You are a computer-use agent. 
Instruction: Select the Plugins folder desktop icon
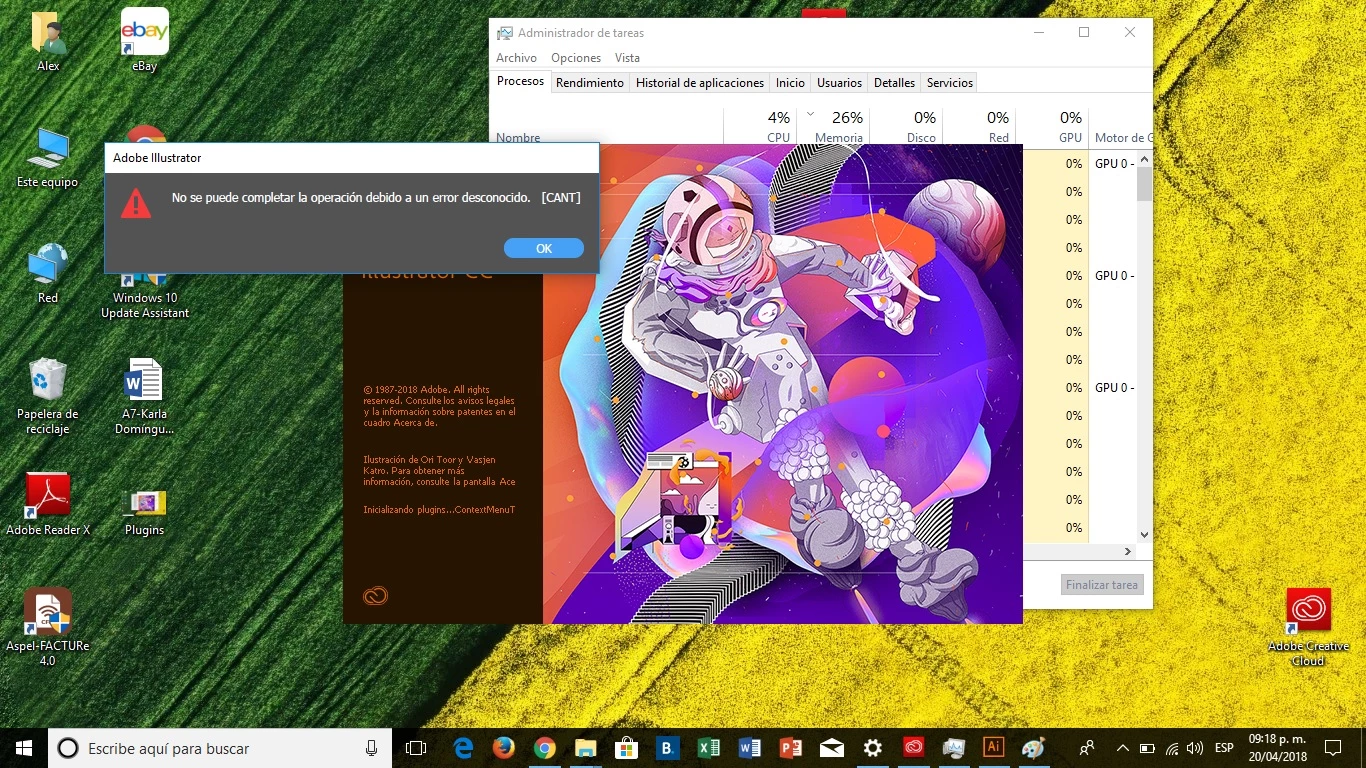145,510
